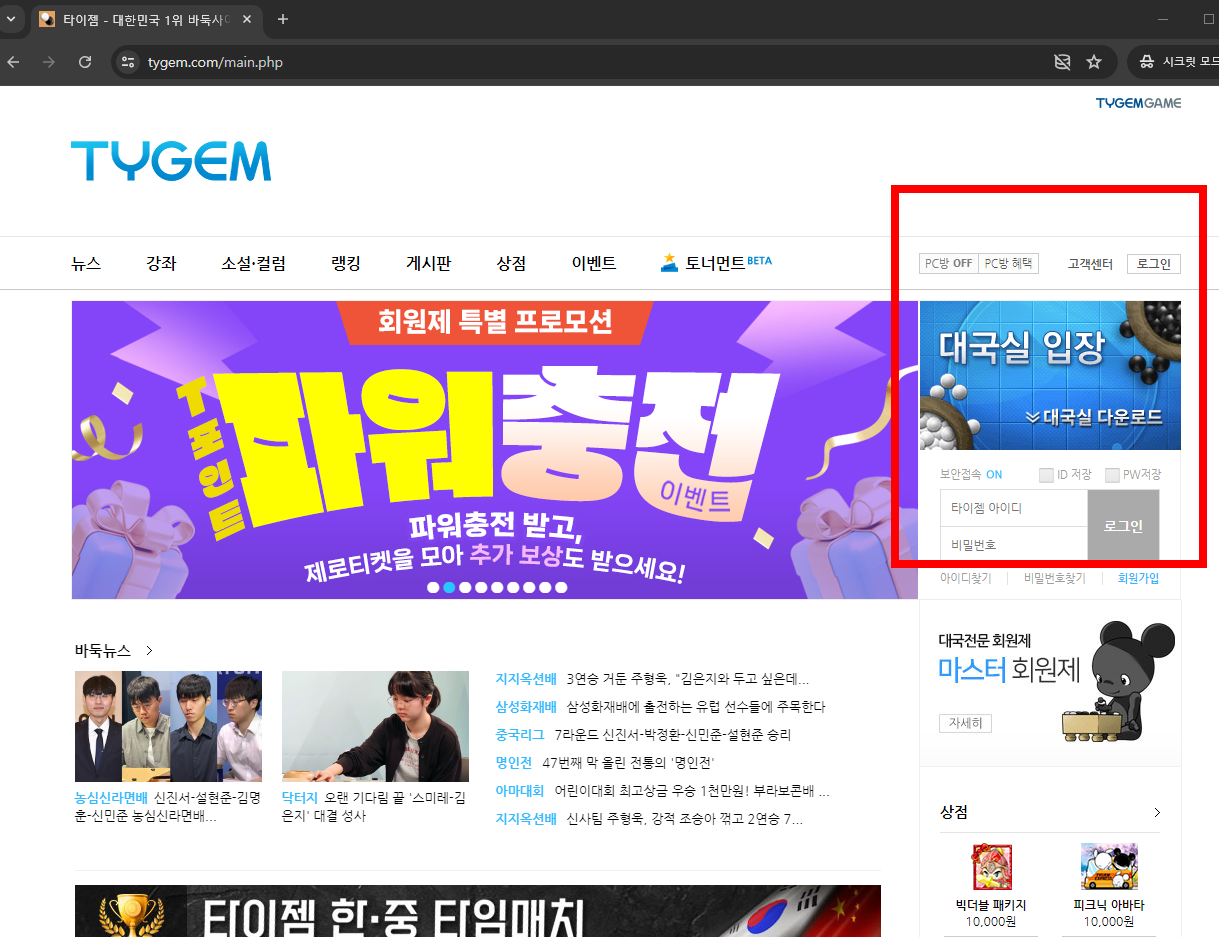Open 바둑뉴스 via the chevron link

148,650
